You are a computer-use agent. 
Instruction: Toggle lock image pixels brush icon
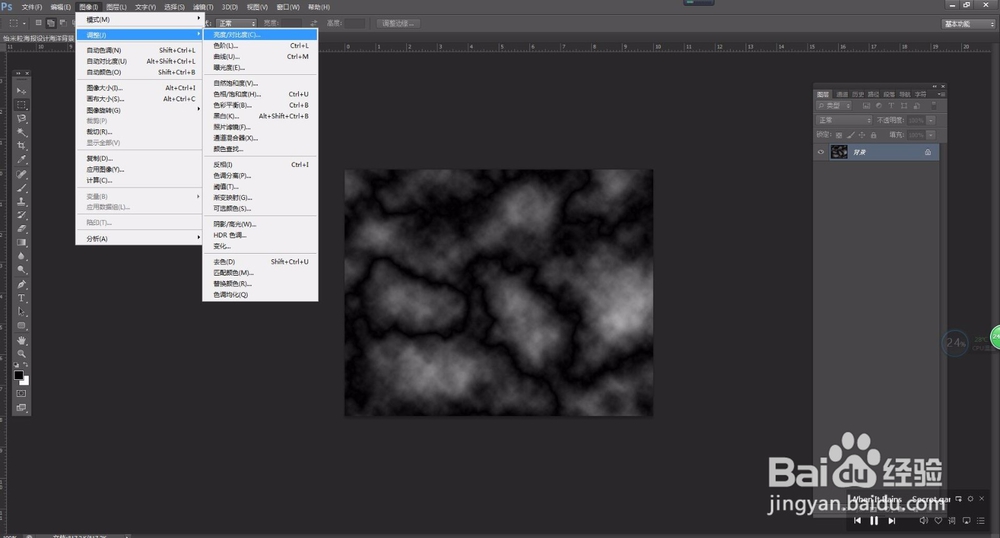[x=850, y=135]
